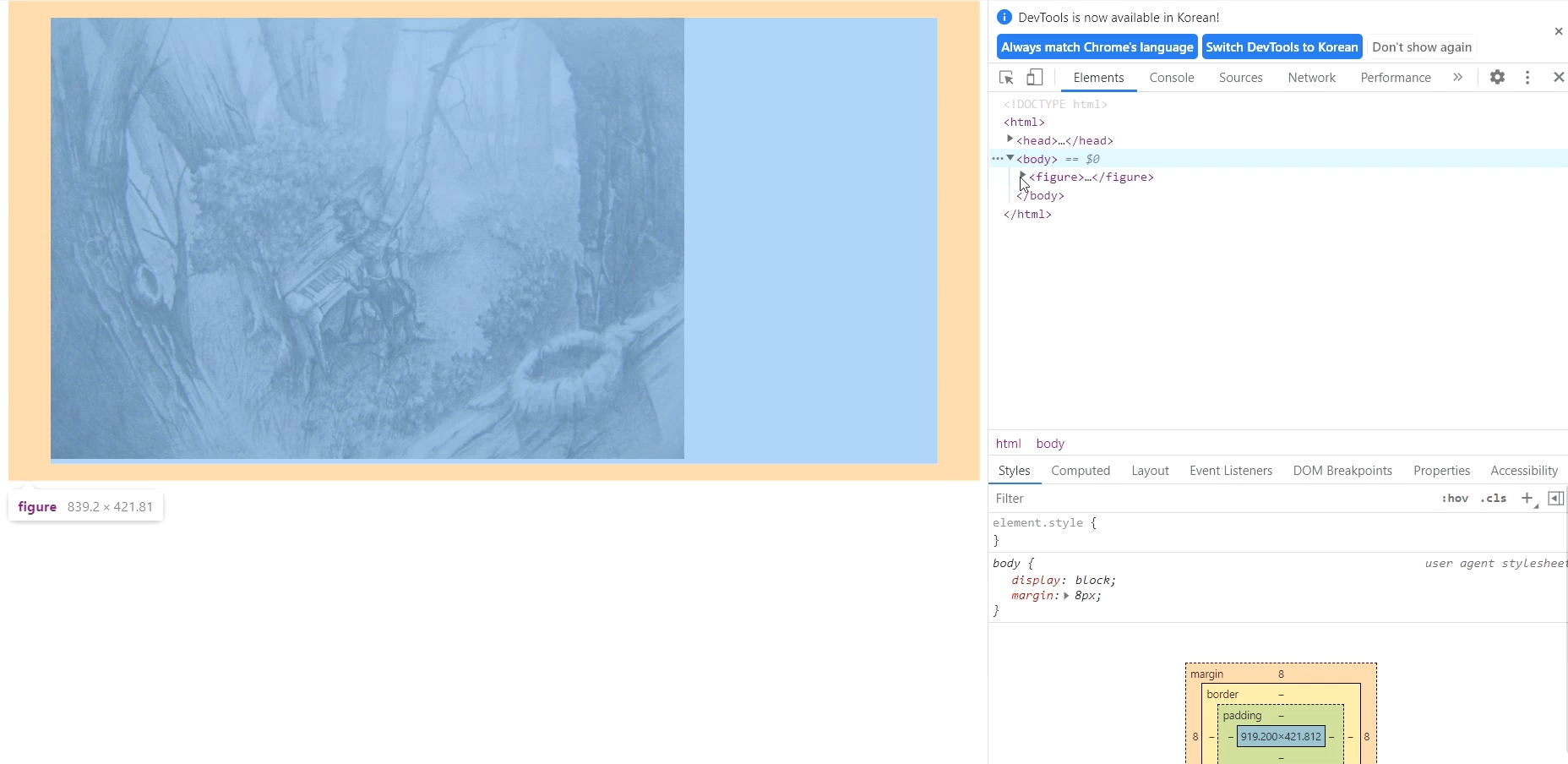This screenshot has height=764, width=1568.
Task: Open DevTools settings gear
Action: 1497,77
